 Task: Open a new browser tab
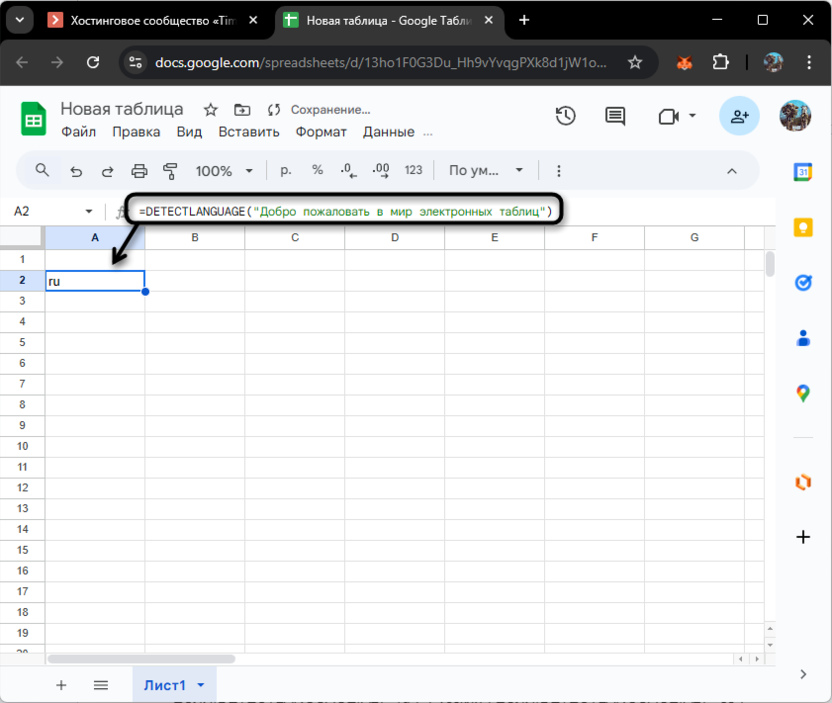click(x=524, y=20)
